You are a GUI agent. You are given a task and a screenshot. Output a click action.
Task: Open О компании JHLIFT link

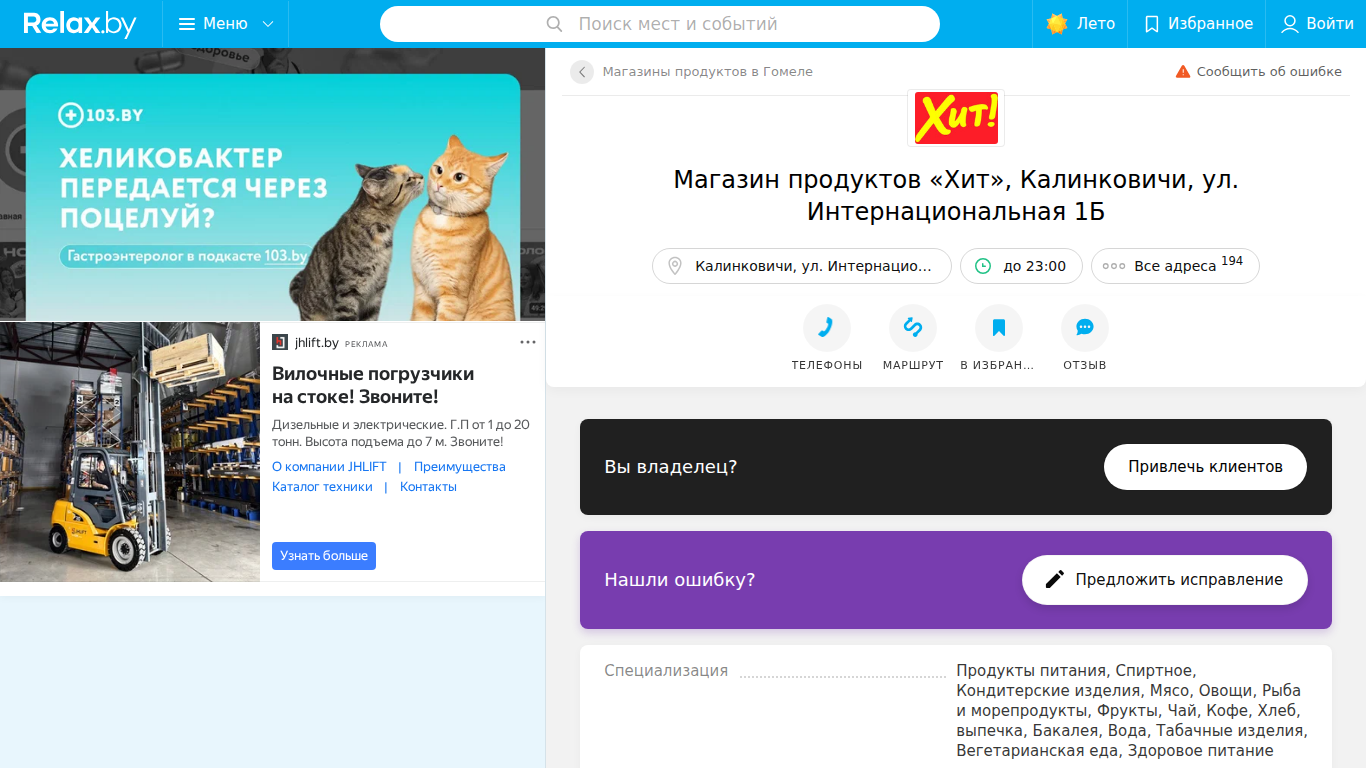(x=329, y=467)
